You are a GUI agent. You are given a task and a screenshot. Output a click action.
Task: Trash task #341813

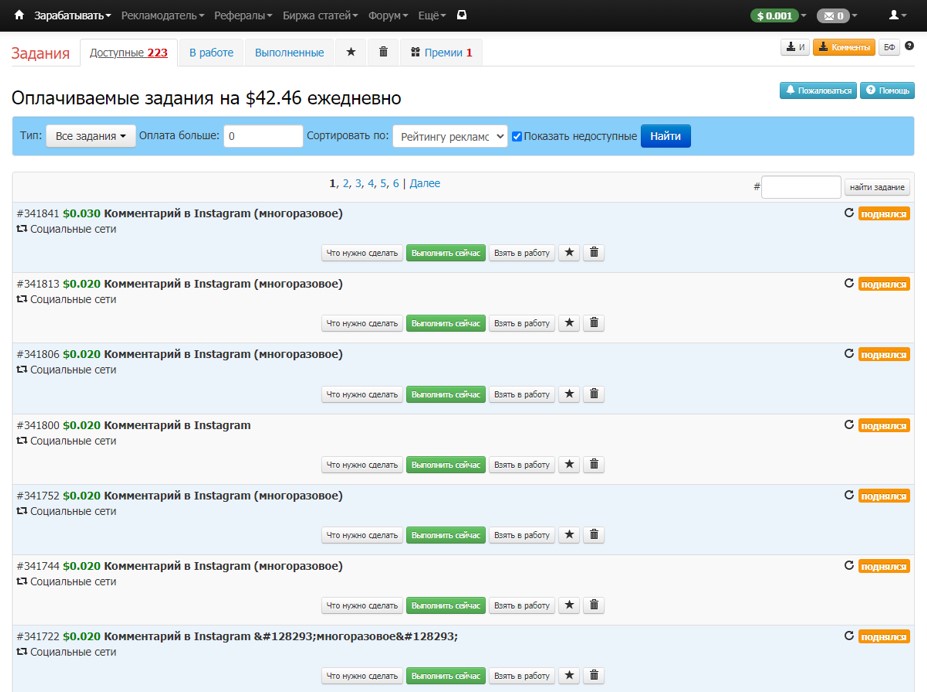594,323
